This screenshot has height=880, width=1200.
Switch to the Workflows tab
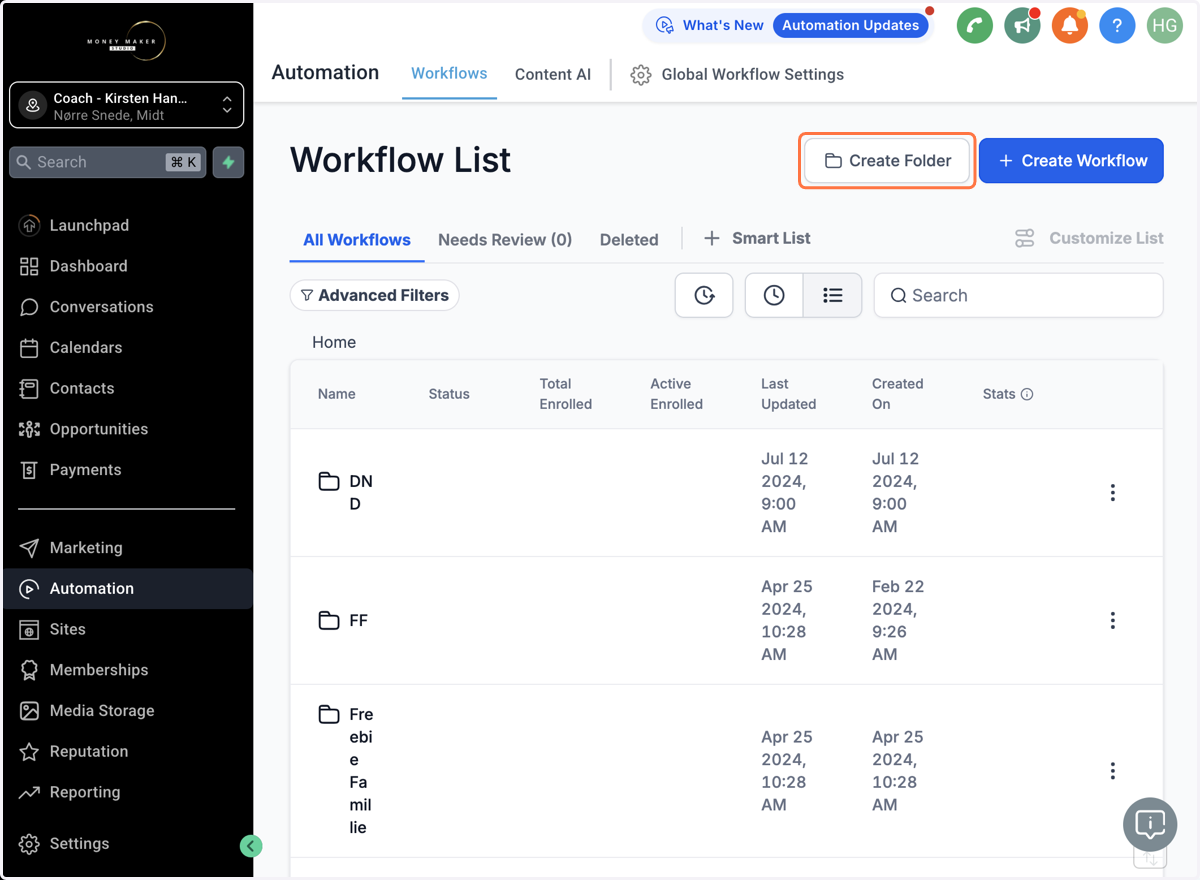pyautogui.click(x=449, y=74)
